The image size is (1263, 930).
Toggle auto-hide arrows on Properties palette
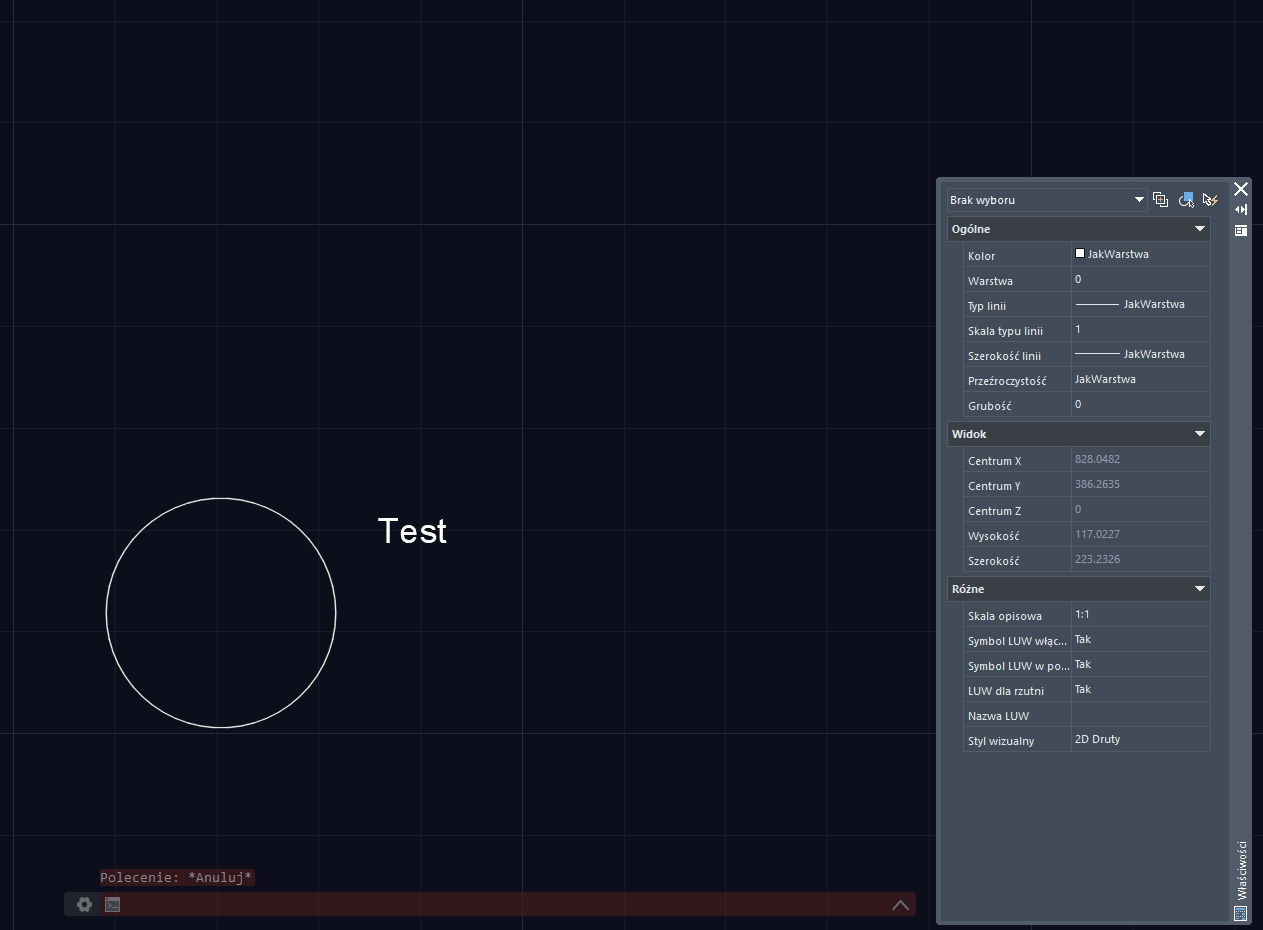tap(1241, 210)
